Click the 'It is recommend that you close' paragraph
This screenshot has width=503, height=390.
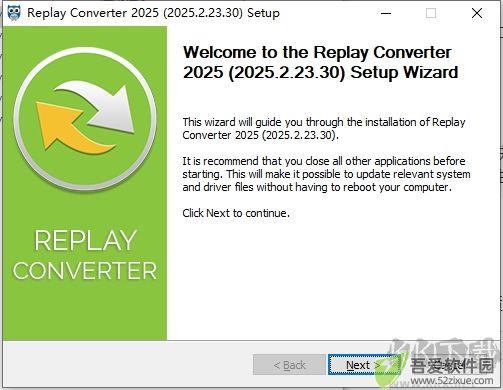pyautogui.click(x=326, y=174)
